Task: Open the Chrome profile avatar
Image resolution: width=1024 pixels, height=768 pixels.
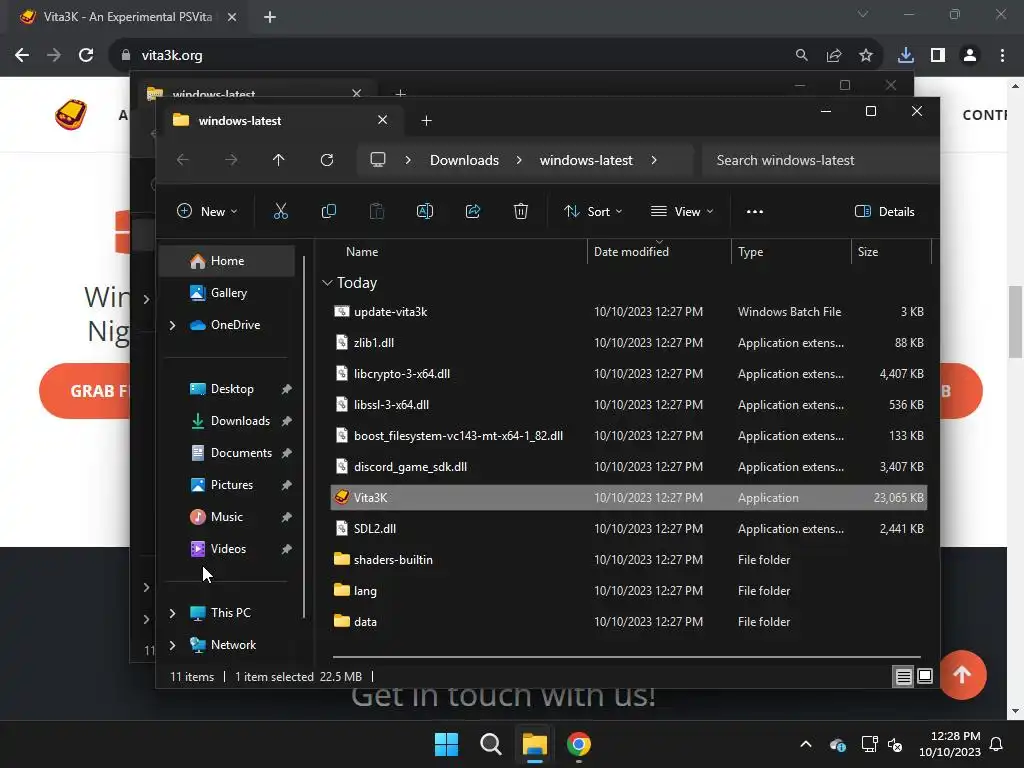Action: (970, 56)
